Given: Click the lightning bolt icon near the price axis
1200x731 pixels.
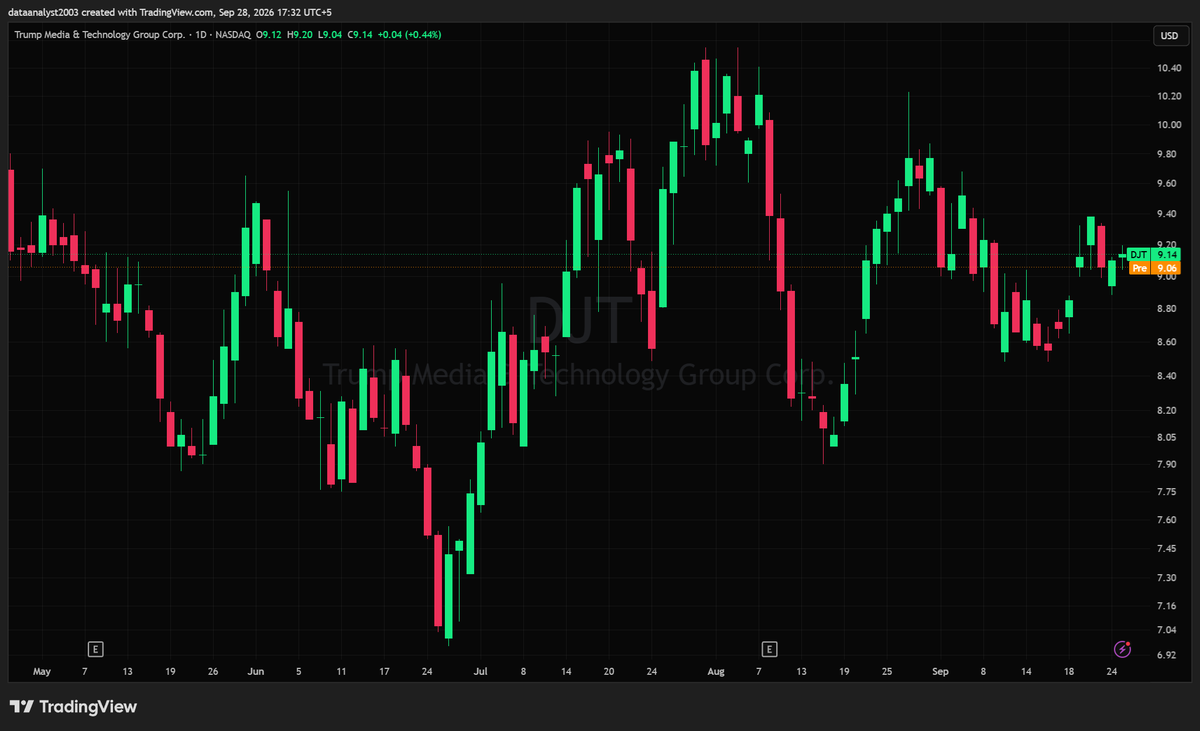Looking at the screenshot, I should pos(1122,648).
